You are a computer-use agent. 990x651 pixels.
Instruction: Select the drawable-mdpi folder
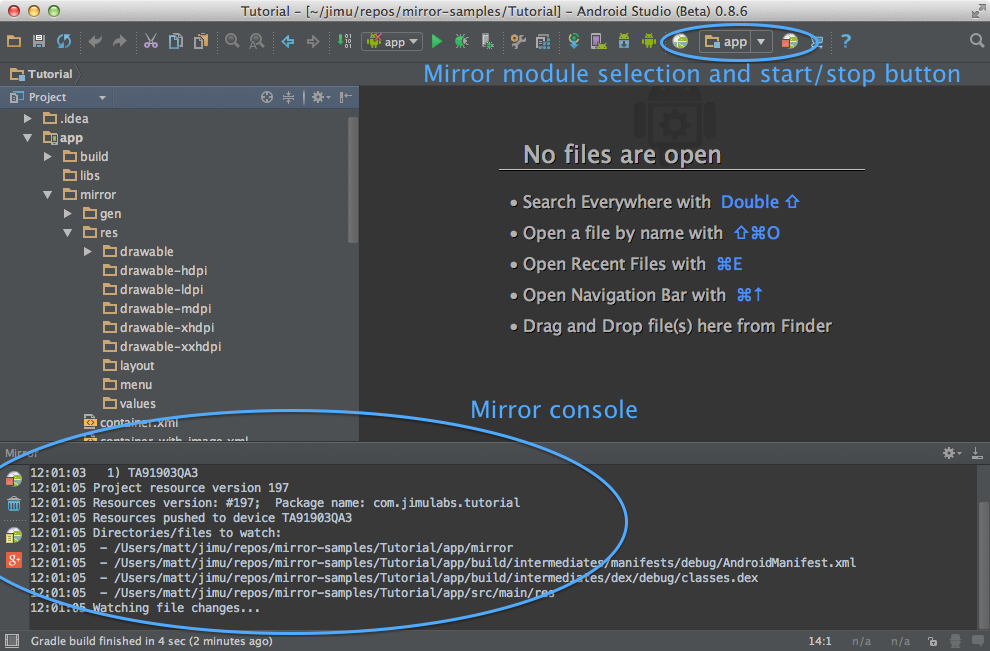pyautogui.click(x=157, y=309)
